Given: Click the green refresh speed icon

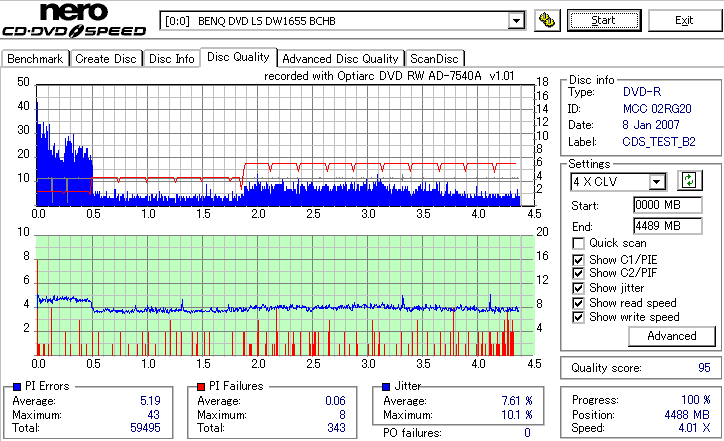Looking at the screenshot, I should (x=689, y=181).
